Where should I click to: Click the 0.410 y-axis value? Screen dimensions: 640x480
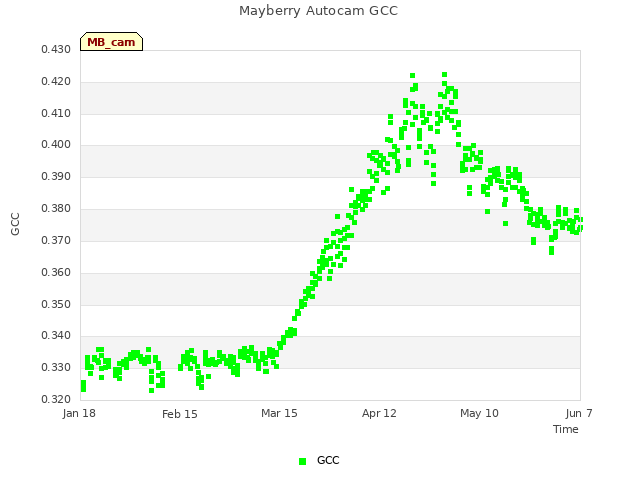point(56,113)
